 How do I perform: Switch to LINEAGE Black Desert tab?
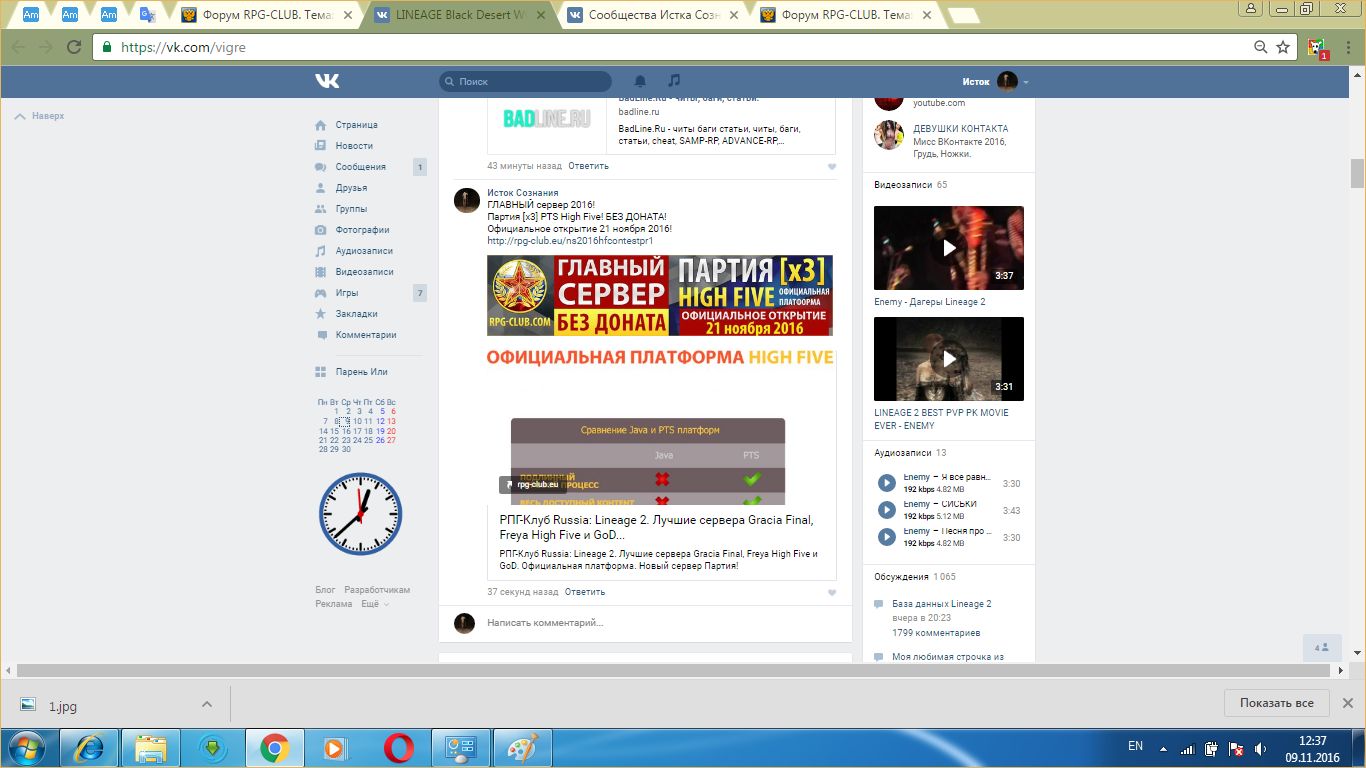460,15
